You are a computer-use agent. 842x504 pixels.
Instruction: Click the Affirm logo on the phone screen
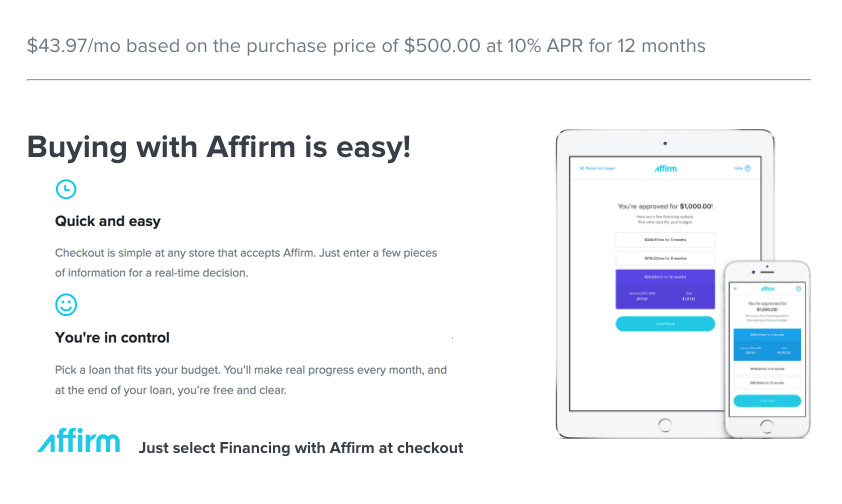[x=767, y=288]
